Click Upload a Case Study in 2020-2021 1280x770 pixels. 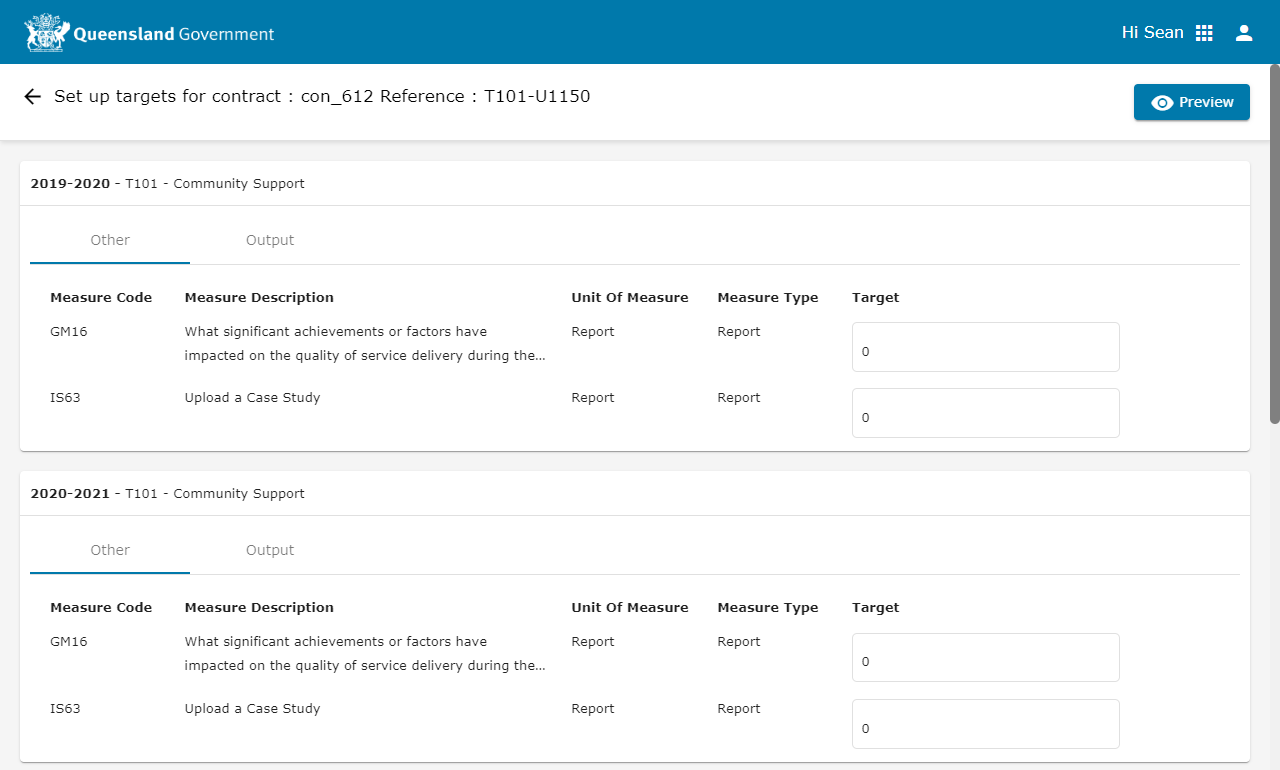(252, 709)
